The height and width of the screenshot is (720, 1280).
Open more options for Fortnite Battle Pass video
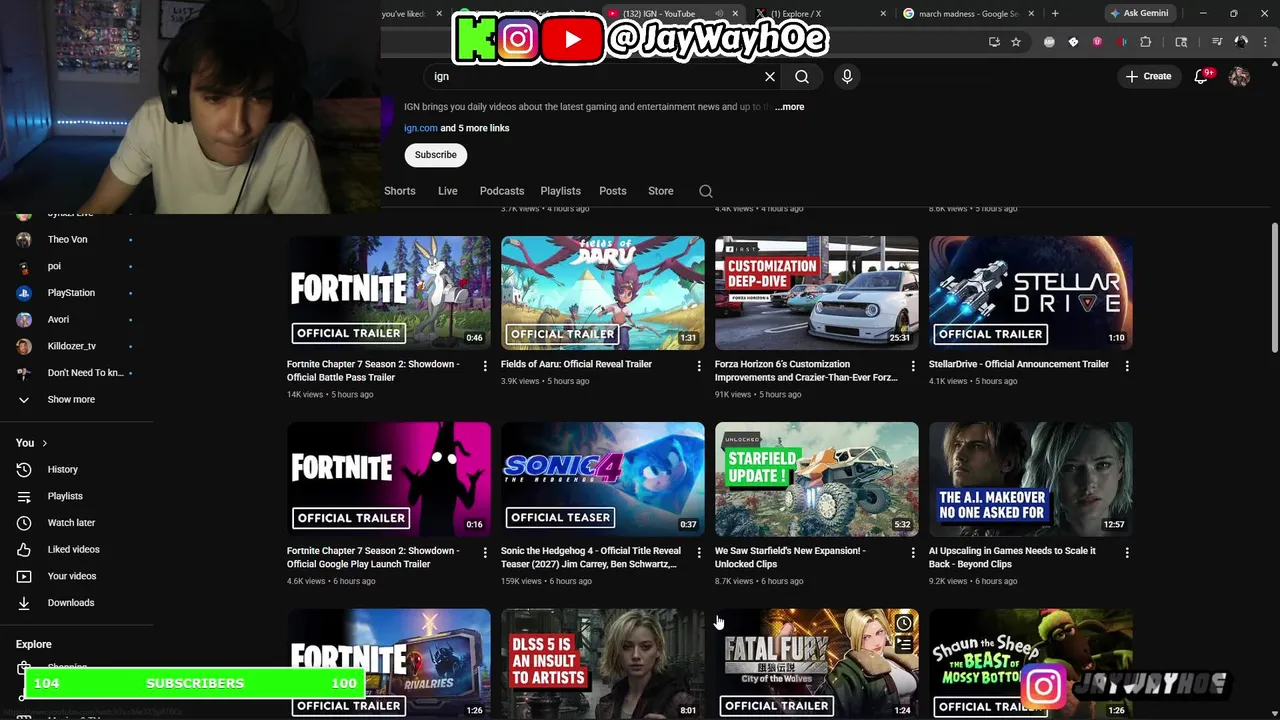point(485,366)
